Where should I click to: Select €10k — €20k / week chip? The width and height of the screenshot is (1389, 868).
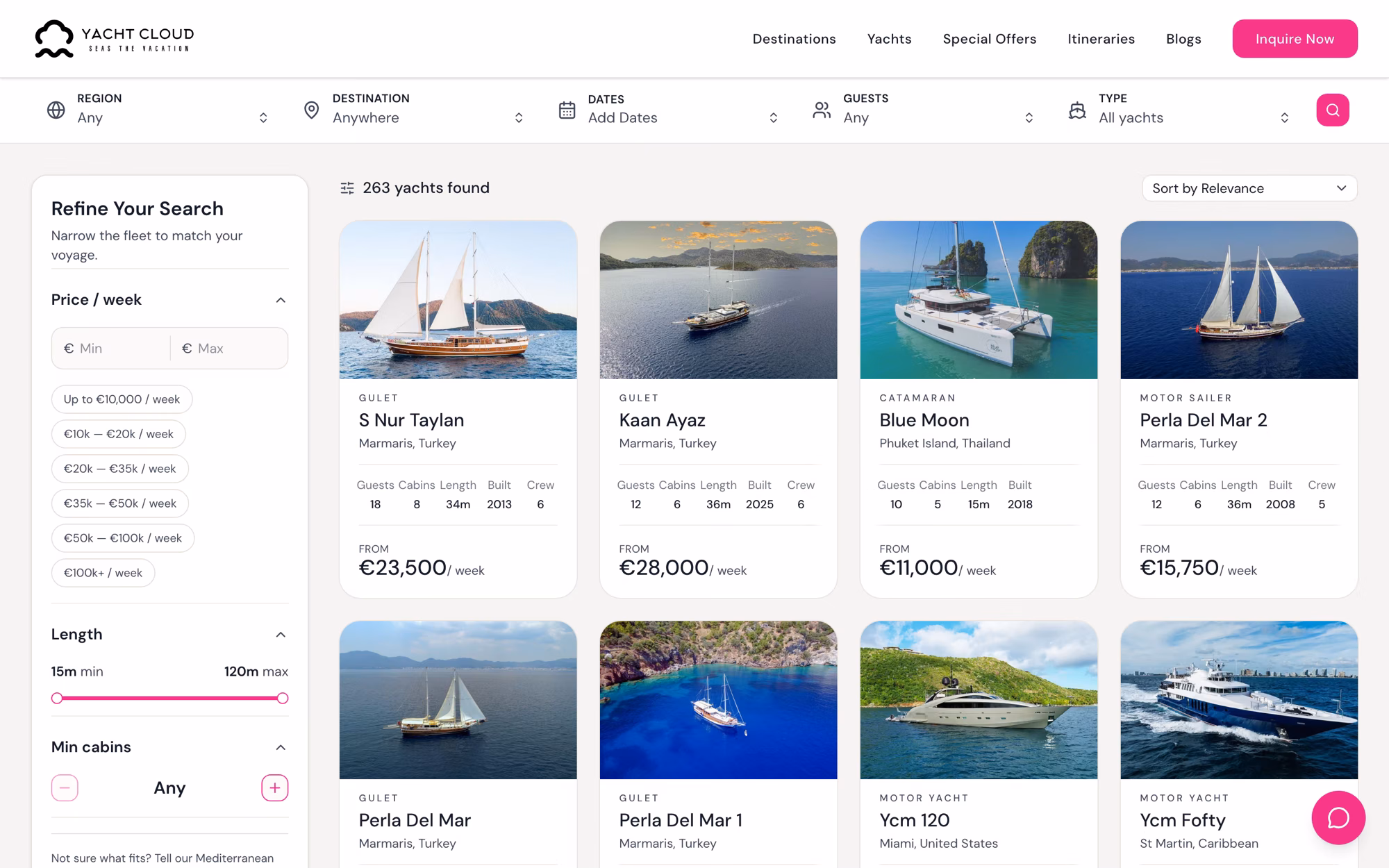[x=118, y=434]
